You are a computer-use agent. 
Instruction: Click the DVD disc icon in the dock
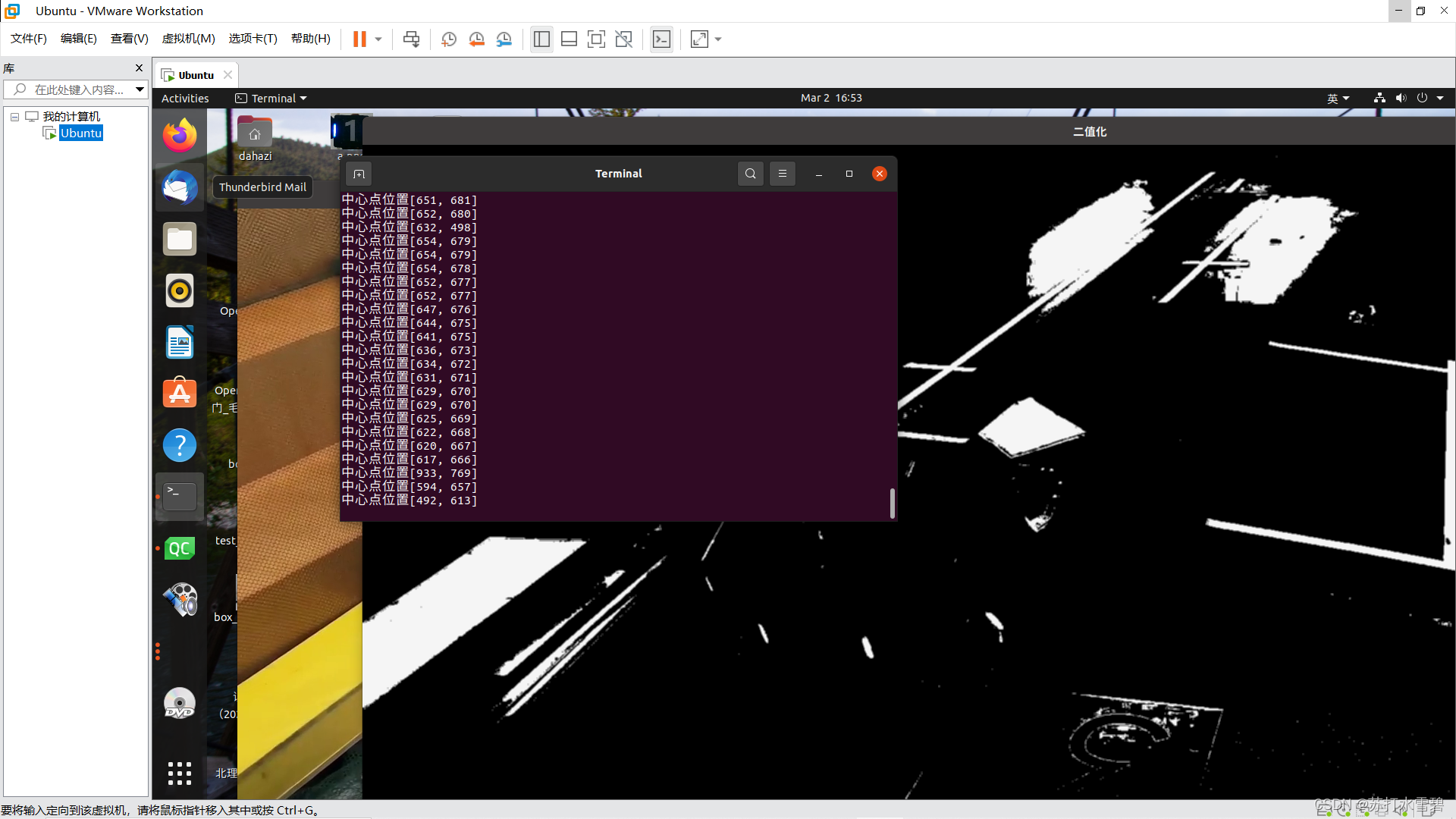(x=180, y=703)
